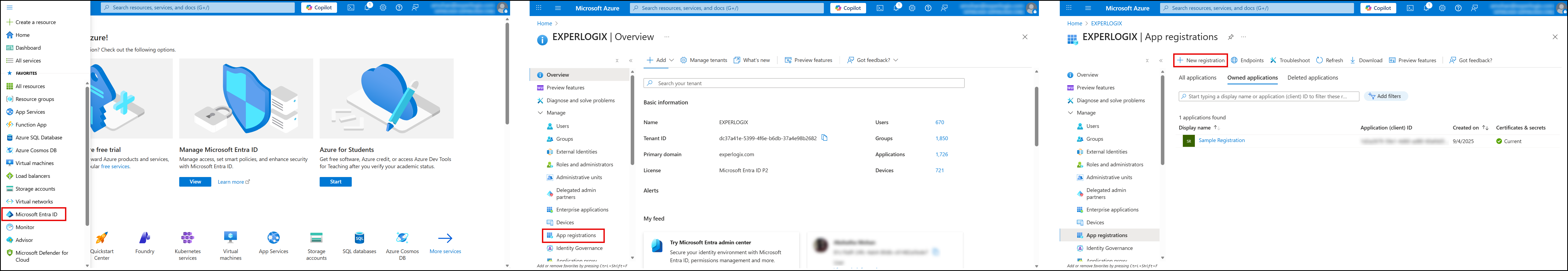Click the Monitor gauge icon in sidebar
The height and width of the screenshot is (271, 1568).
click(x=9, y=227)
